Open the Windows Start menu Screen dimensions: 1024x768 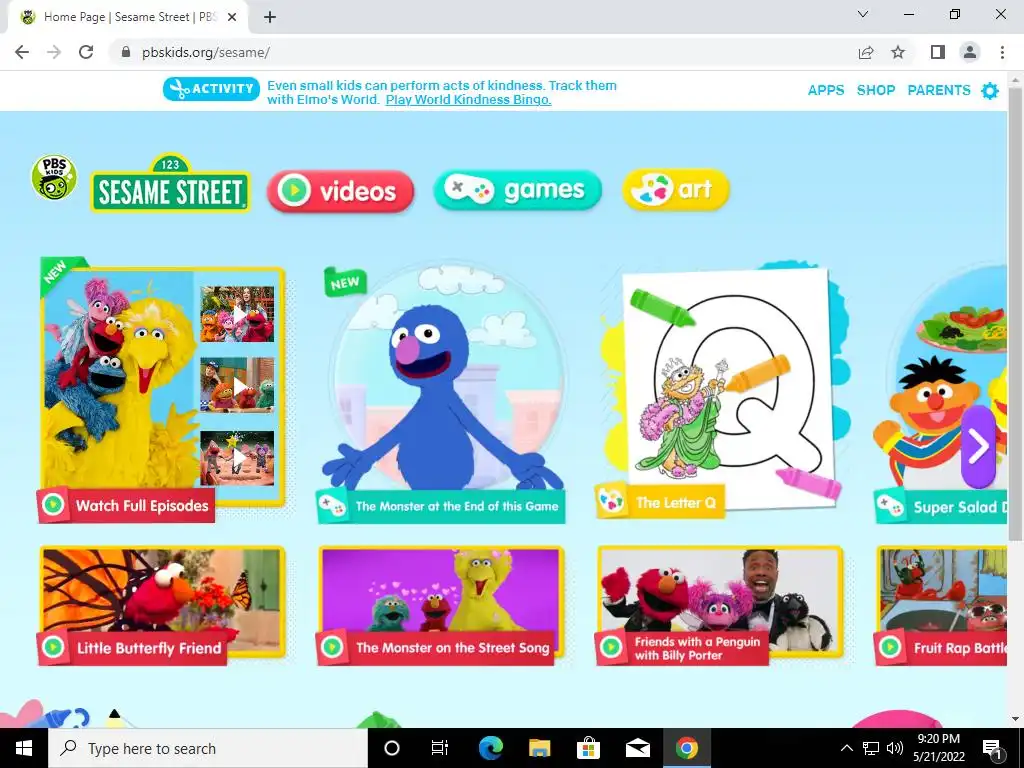[24, 748]
